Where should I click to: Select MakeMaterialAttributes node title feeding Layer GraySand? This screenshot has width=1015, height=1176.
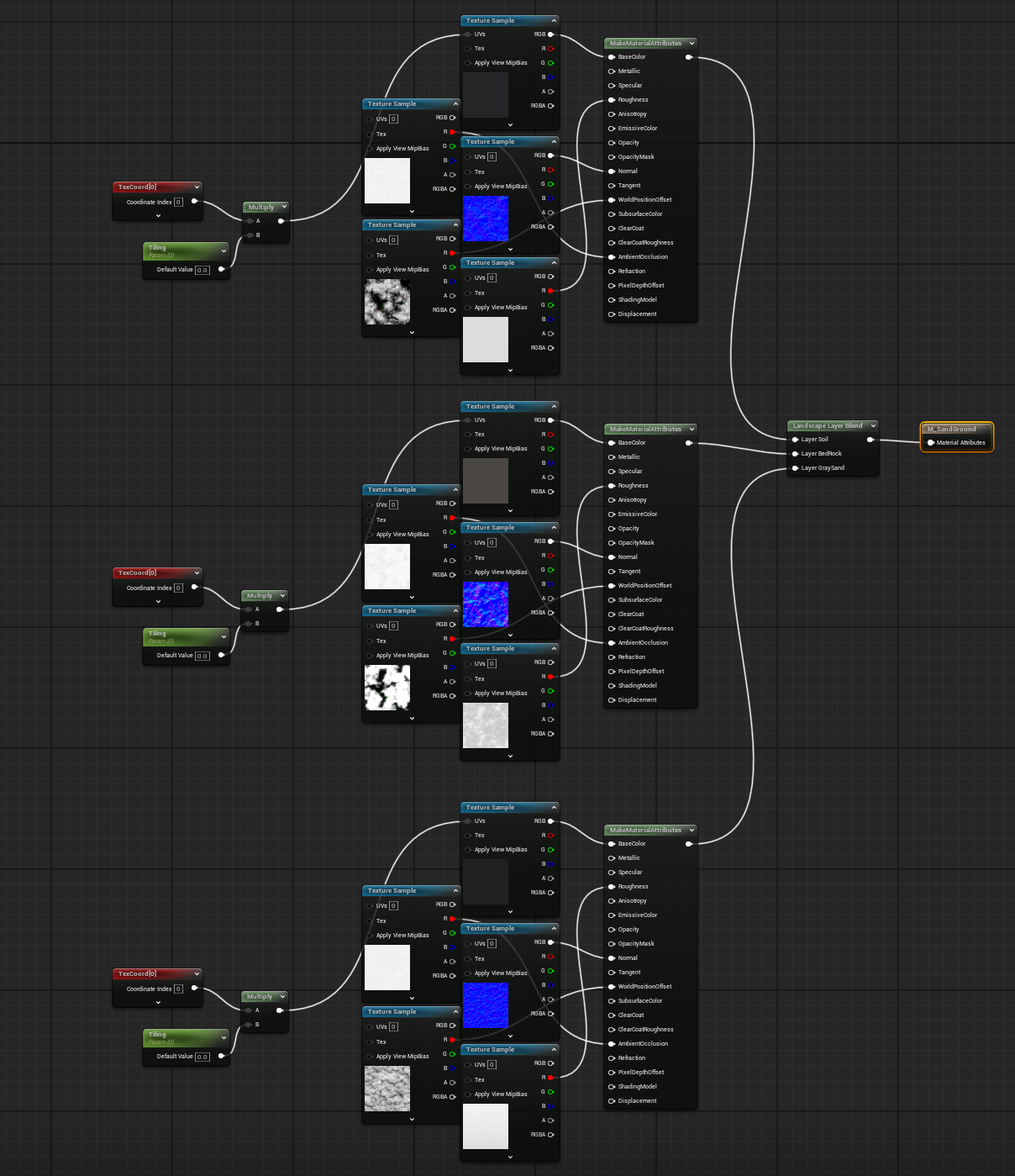645,831
